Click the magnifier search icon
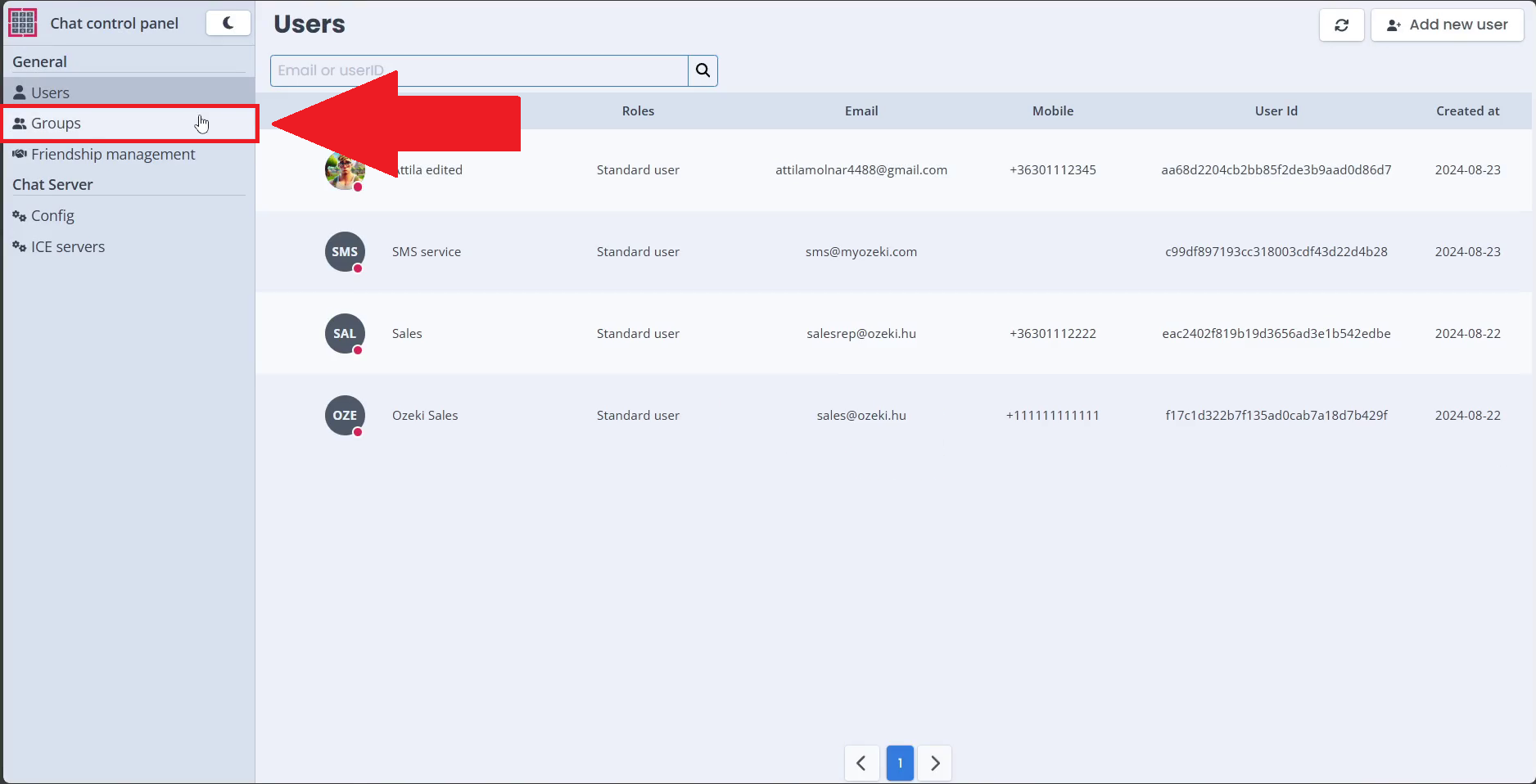Viewport: 1536px width, 784px height. [x=702, y=70]
